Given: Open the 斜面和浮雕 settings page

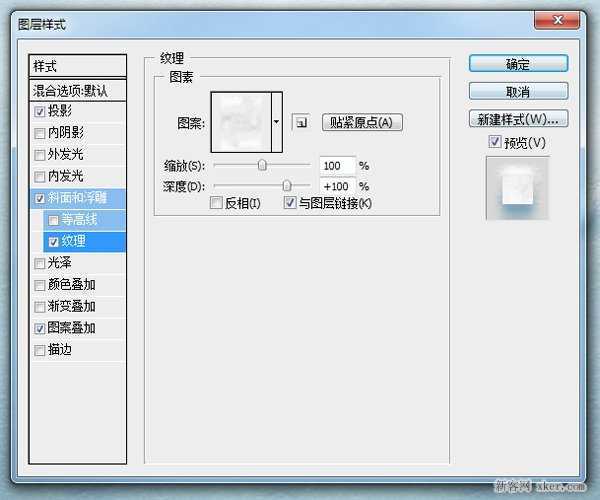Looking at the screenshot, I should click(77, 198).
